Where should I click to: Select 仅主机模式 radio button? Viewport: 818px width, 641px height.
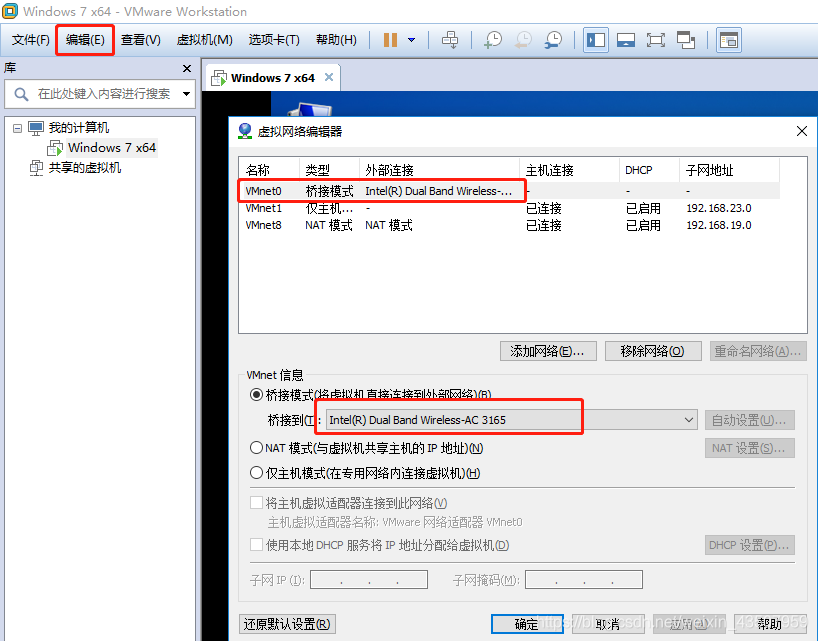(256, 473)
